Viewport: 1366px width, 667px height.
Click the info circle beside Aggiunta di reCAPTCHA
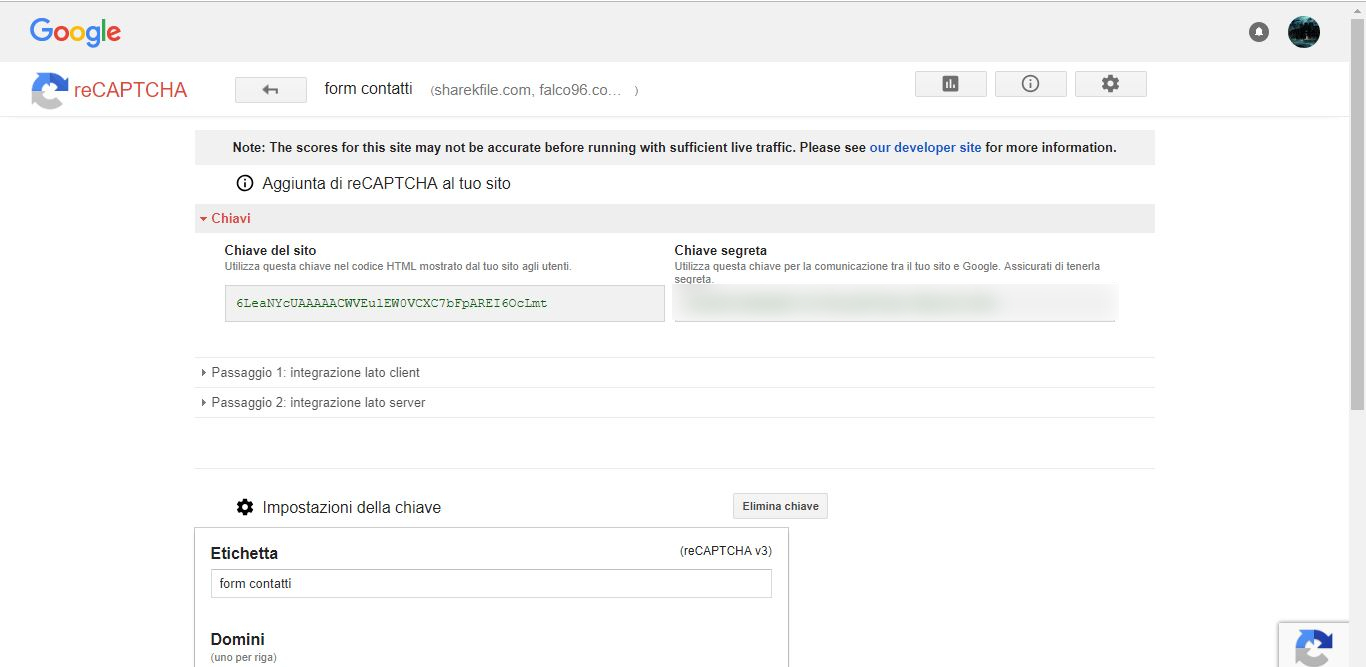[x=244, y=183]
